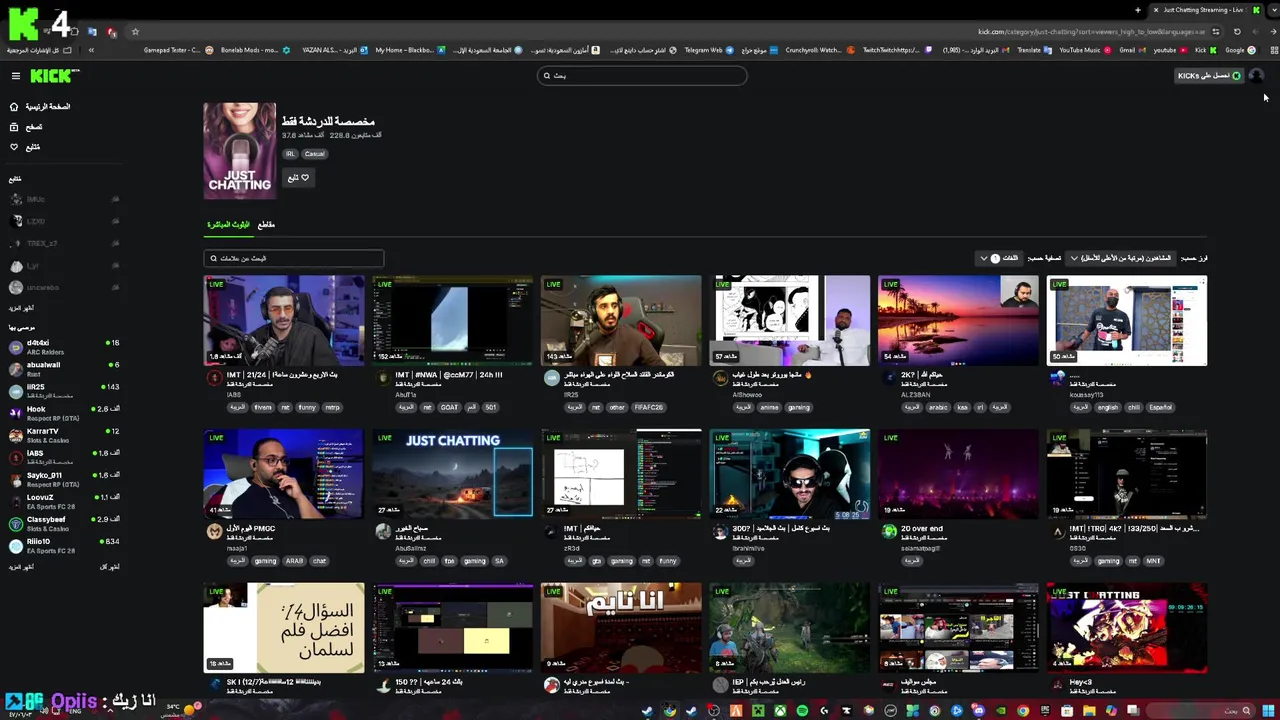Screen dimensions: 1280x720
Task: Click the gta tag under zR3d stream
Action: 596,561
